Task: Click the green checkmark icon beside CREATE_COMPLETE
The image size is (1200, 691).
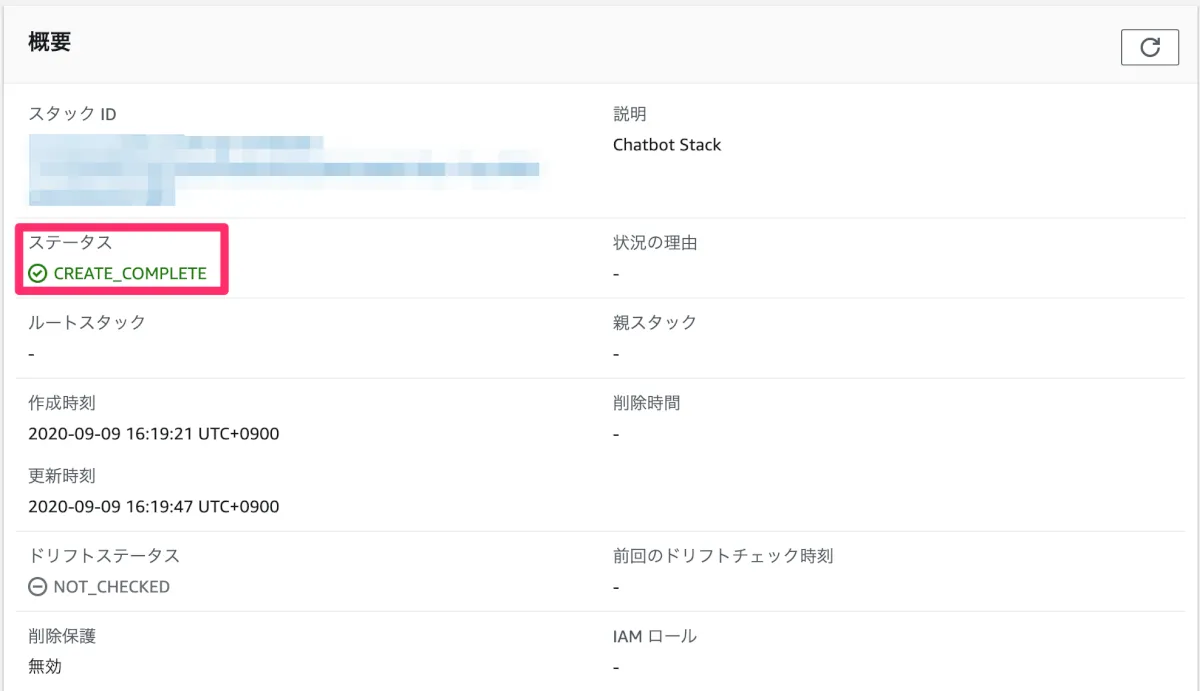Action: pyautogui.click(x=38, y=273)
